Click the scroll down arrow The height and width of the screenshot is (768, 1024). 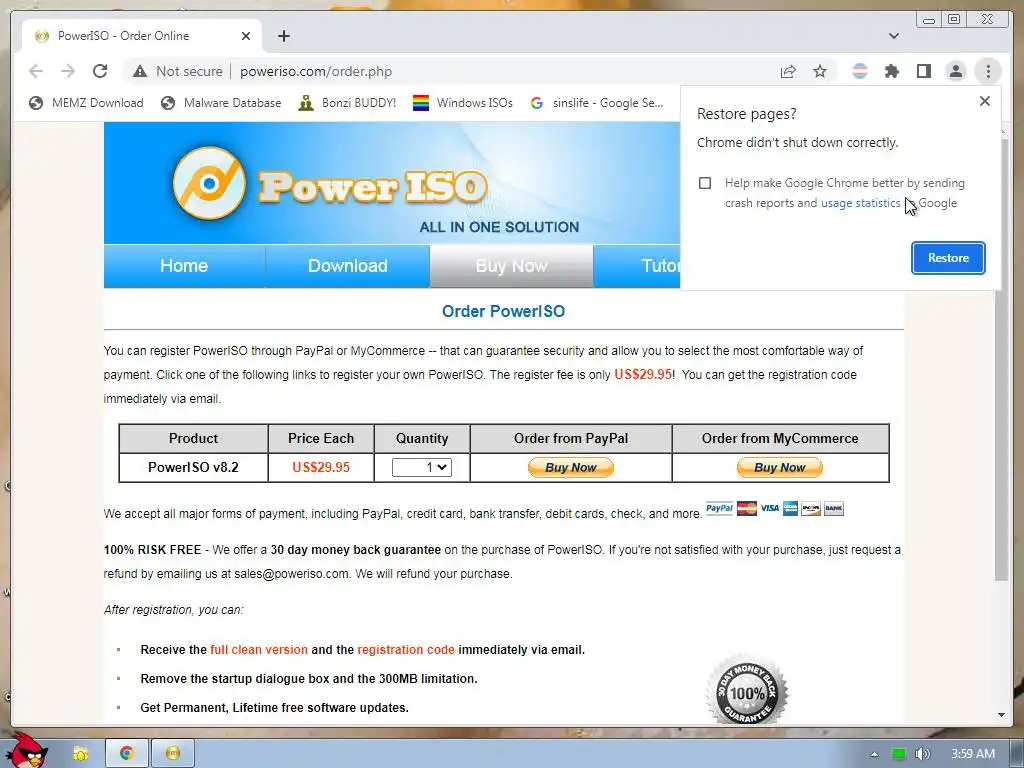(x=1001, y=715)
